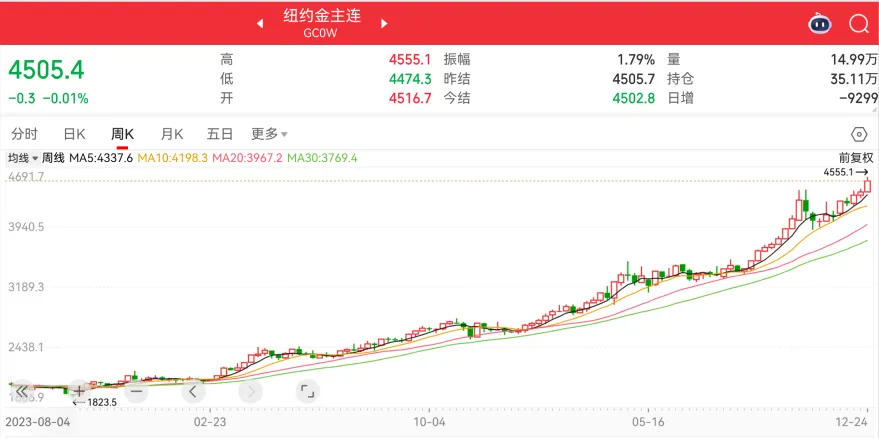Open the robot assistant icon
The image size is (879, 439).
click(x=820, y=24)
